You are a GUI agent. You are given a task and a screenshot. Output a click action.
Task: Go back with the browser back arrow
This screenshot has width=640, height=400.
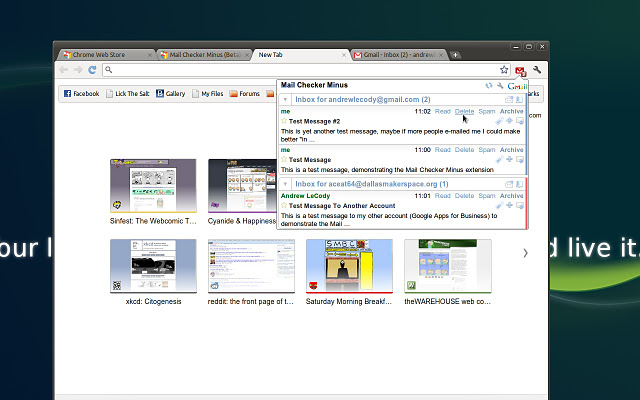click(64, 70)
